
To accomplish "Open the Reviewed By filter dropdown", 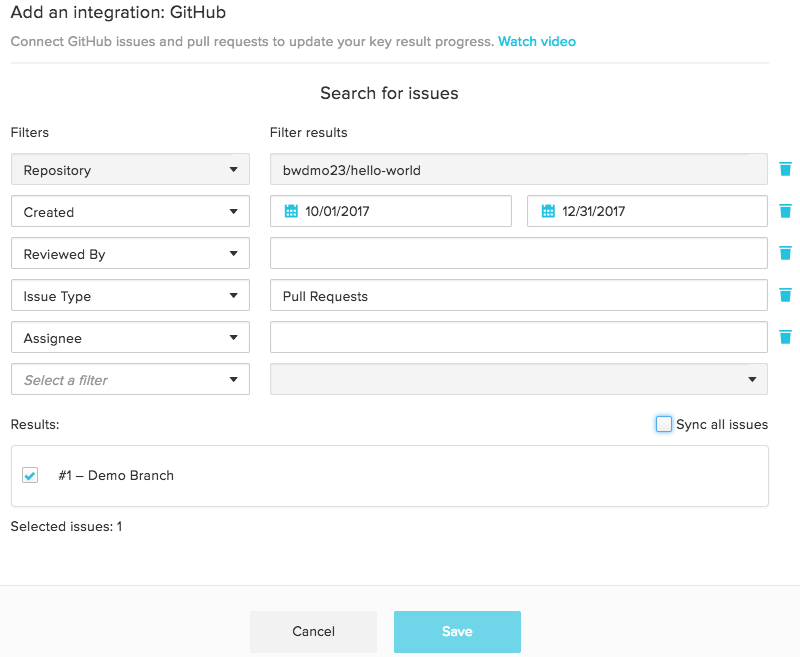I will (x=130, y=253).
